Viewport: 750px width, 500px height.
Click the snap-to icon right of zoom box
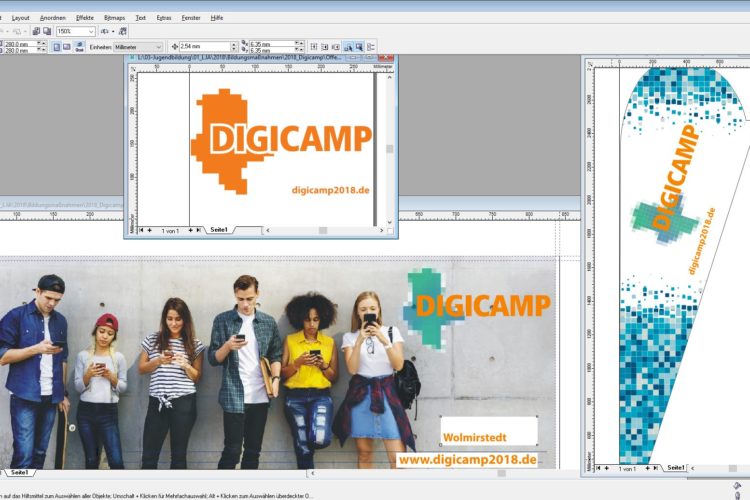pyautogui.click(x=105, y=31)
